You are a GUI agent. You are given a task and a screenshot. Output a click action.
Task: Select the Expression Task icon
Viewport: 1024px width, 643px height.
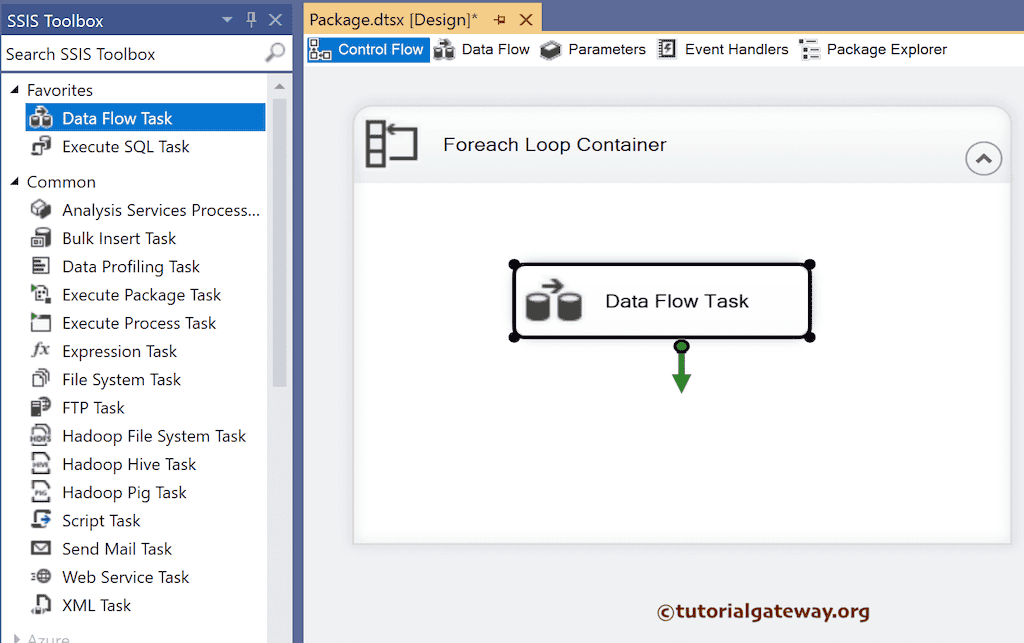(x=40, y=351)
